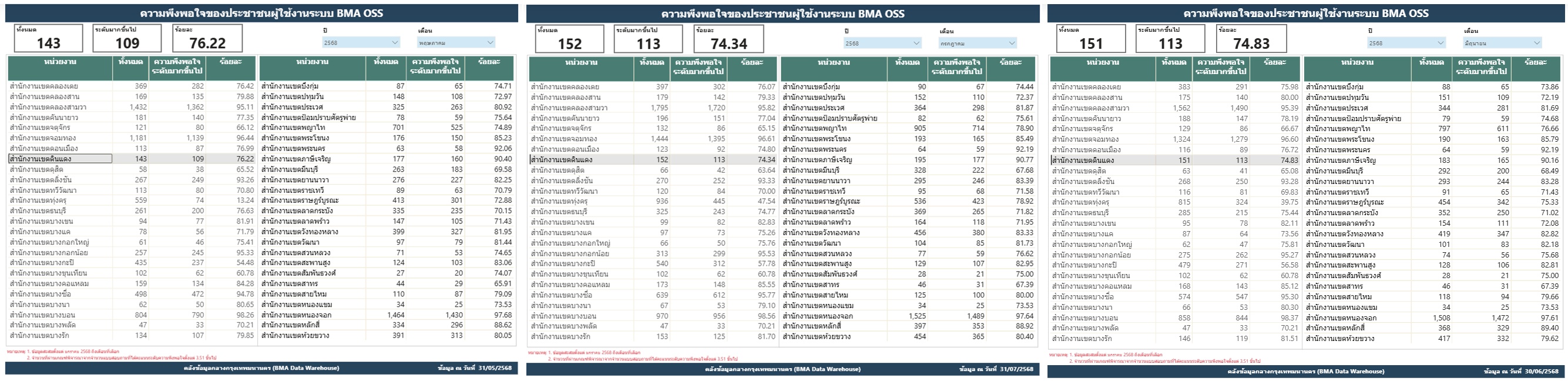The width and height of the screenshot is (1568, 381).
Task: Click สำนักงานเขตคลองเตย in the พฤษภาคม dashboard
Action: [44, 86]
